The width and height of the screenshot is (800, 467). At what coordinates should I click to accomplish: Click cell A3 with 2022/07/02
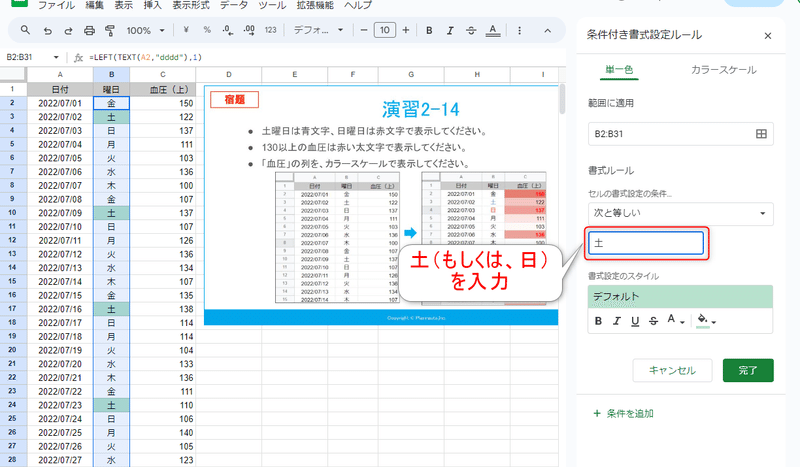click(x=60, y=117)
